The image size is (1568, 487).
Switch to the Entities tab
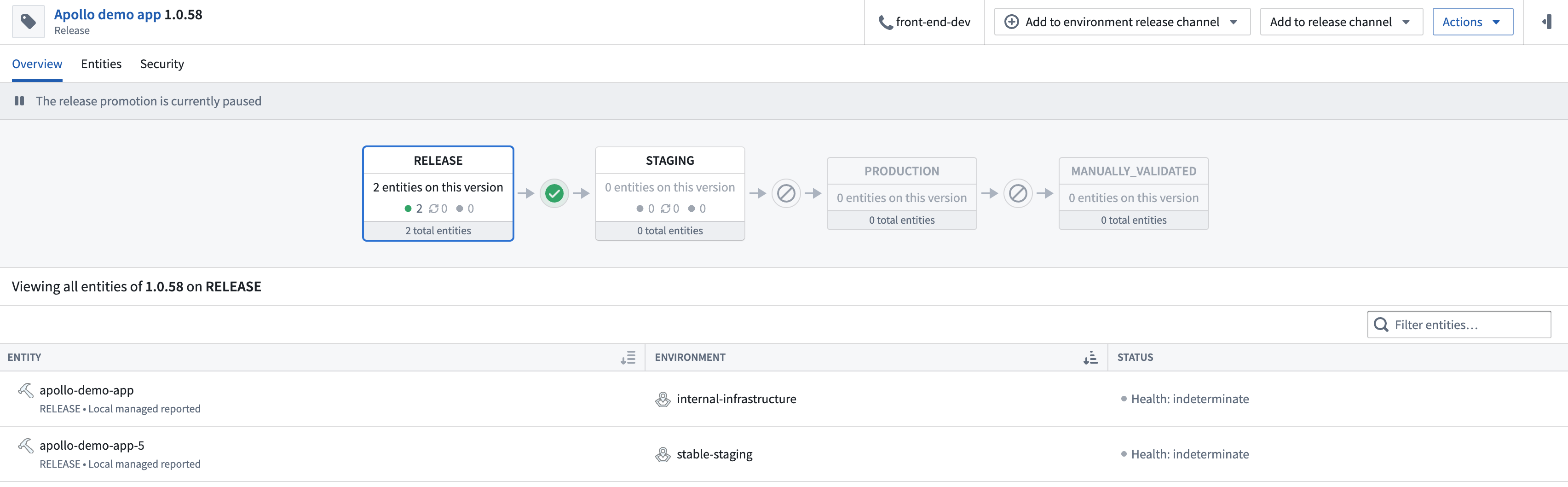tap(101, 64)
